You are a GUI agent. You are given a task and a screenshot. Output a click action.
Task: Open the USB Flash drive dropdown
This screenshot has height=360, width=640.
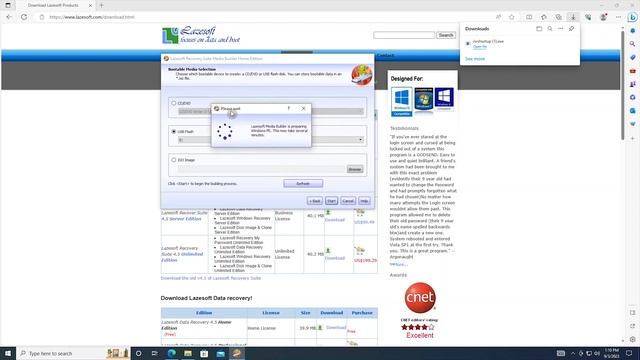(360, 140)
